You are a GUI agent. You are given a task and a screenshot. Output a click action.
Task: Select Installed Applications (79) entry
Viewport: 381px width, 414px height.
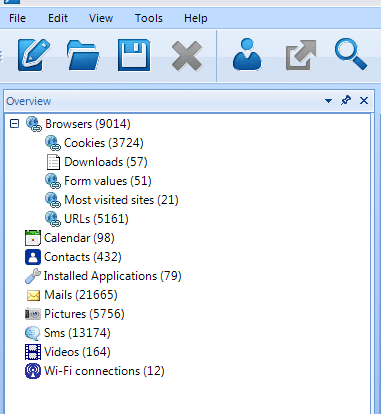(113, 276)
